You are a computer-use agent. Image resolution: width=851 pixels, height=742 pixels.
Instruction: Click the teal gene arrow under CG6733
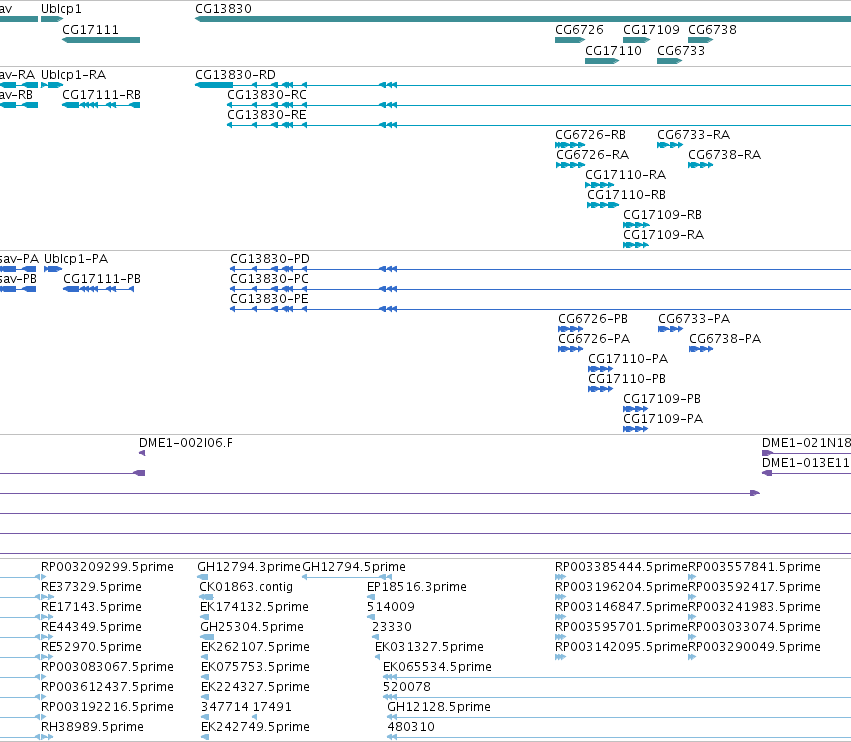pos(669,61)
